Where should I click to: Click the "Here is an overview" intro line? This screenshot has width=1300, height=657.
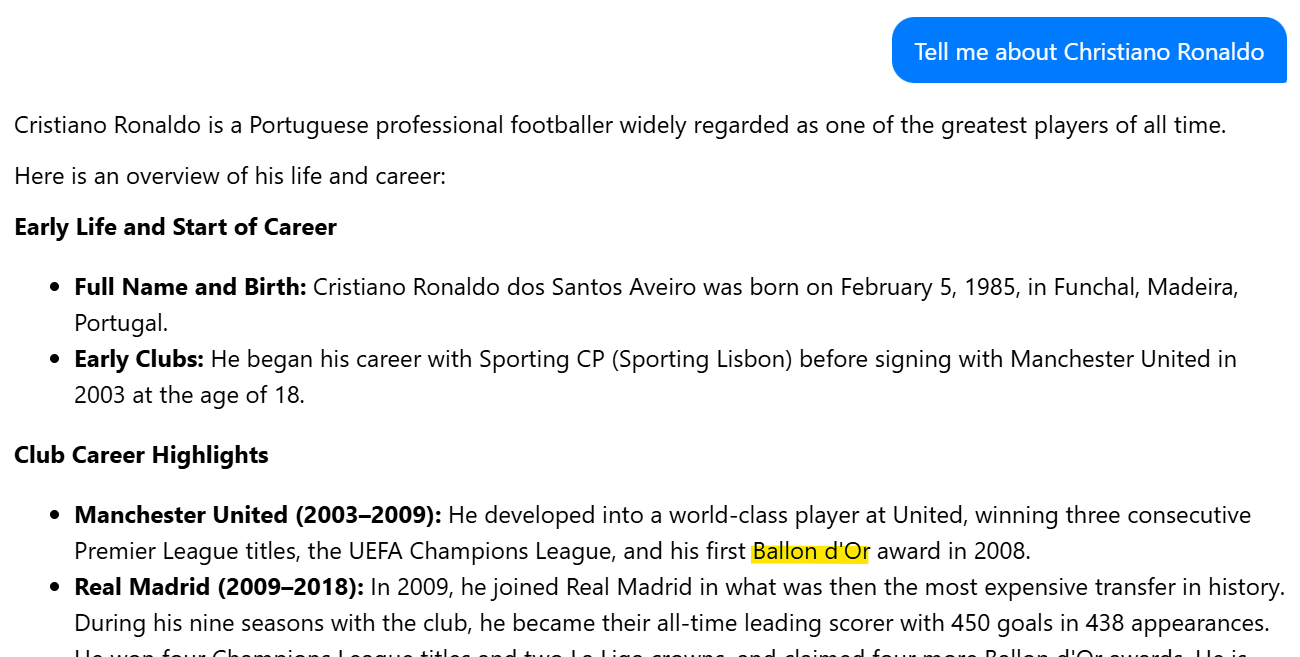229,176
